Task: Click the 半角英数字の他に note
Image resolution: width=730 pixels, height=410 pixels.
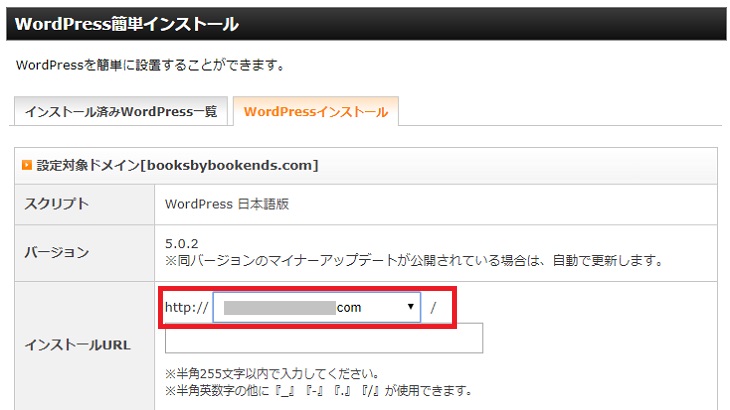Action: coord(319,390)
